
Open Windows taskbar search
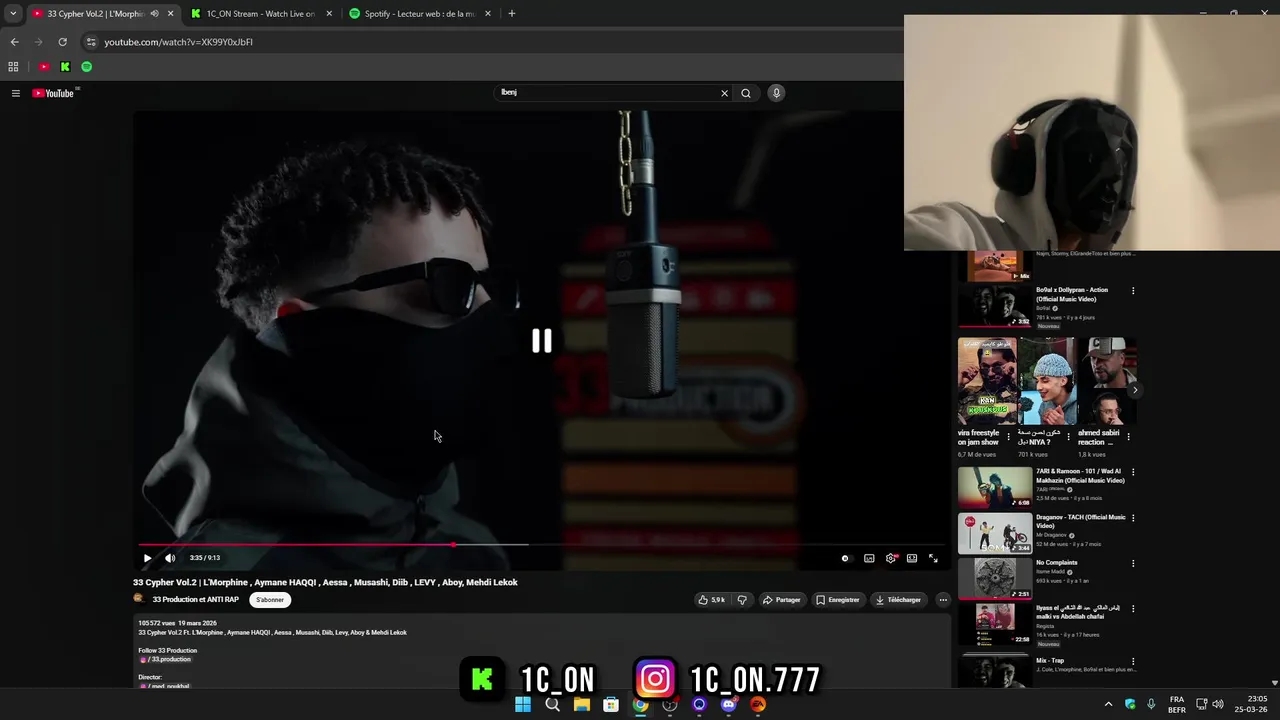coord(552,705)
